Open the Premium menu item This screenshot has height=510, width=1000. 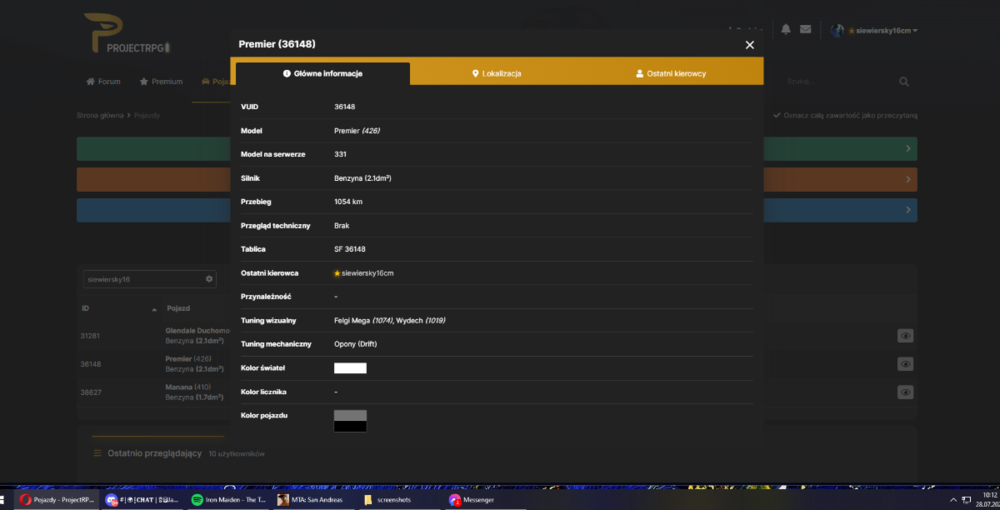click(x=161, y=82)
